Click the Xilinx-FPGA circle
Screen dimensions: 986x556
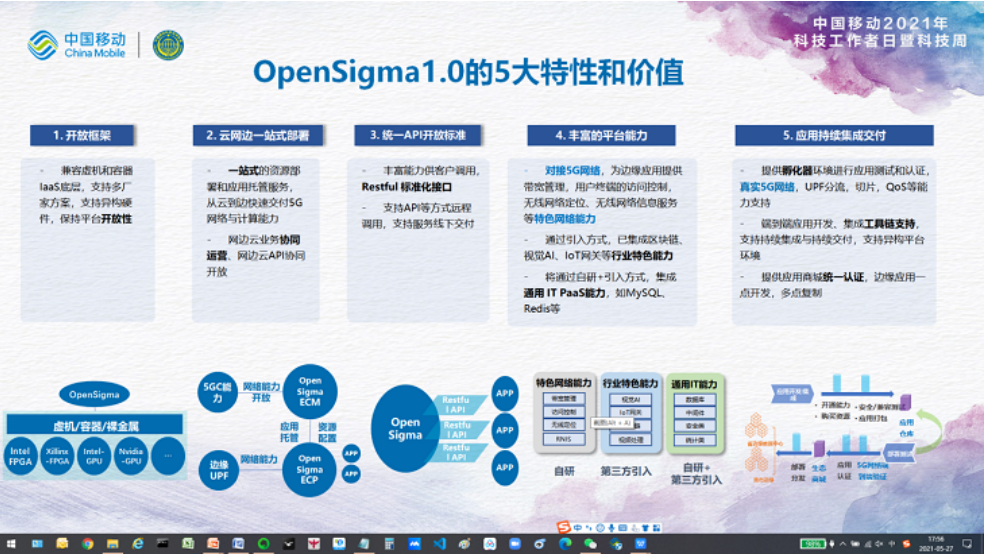pos(57,456)
